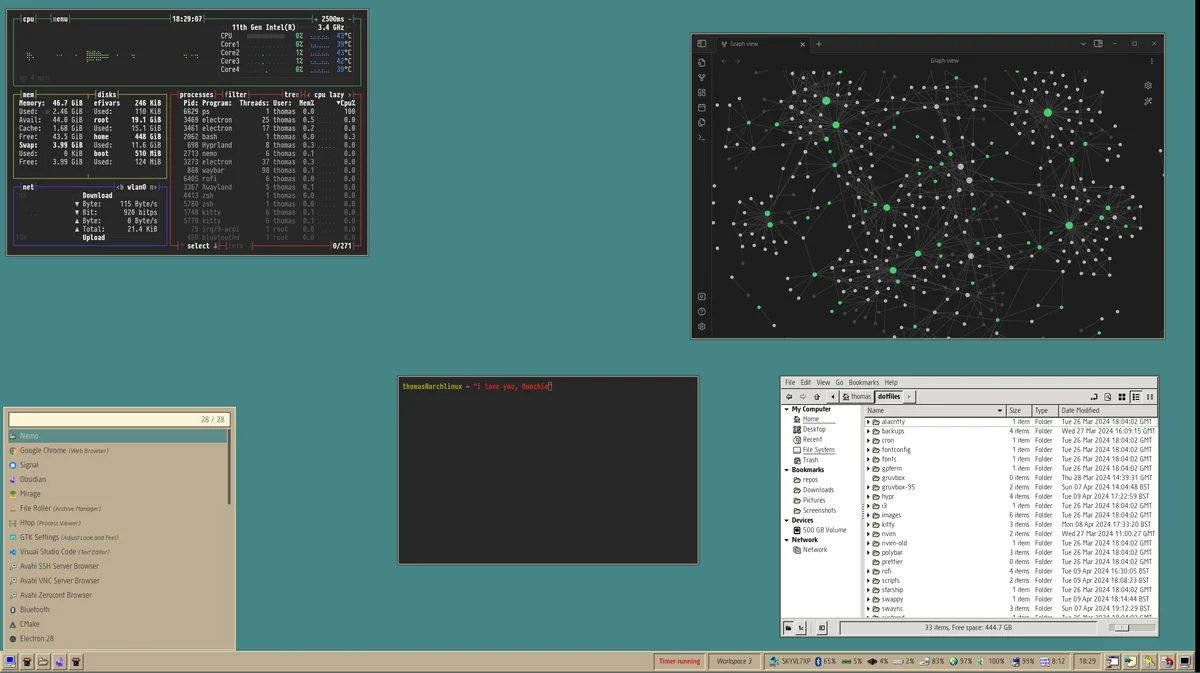This screenshot has width=1200, height=673.
Task: Switch the file manager to compact icon view
Action: point(1123,396)
